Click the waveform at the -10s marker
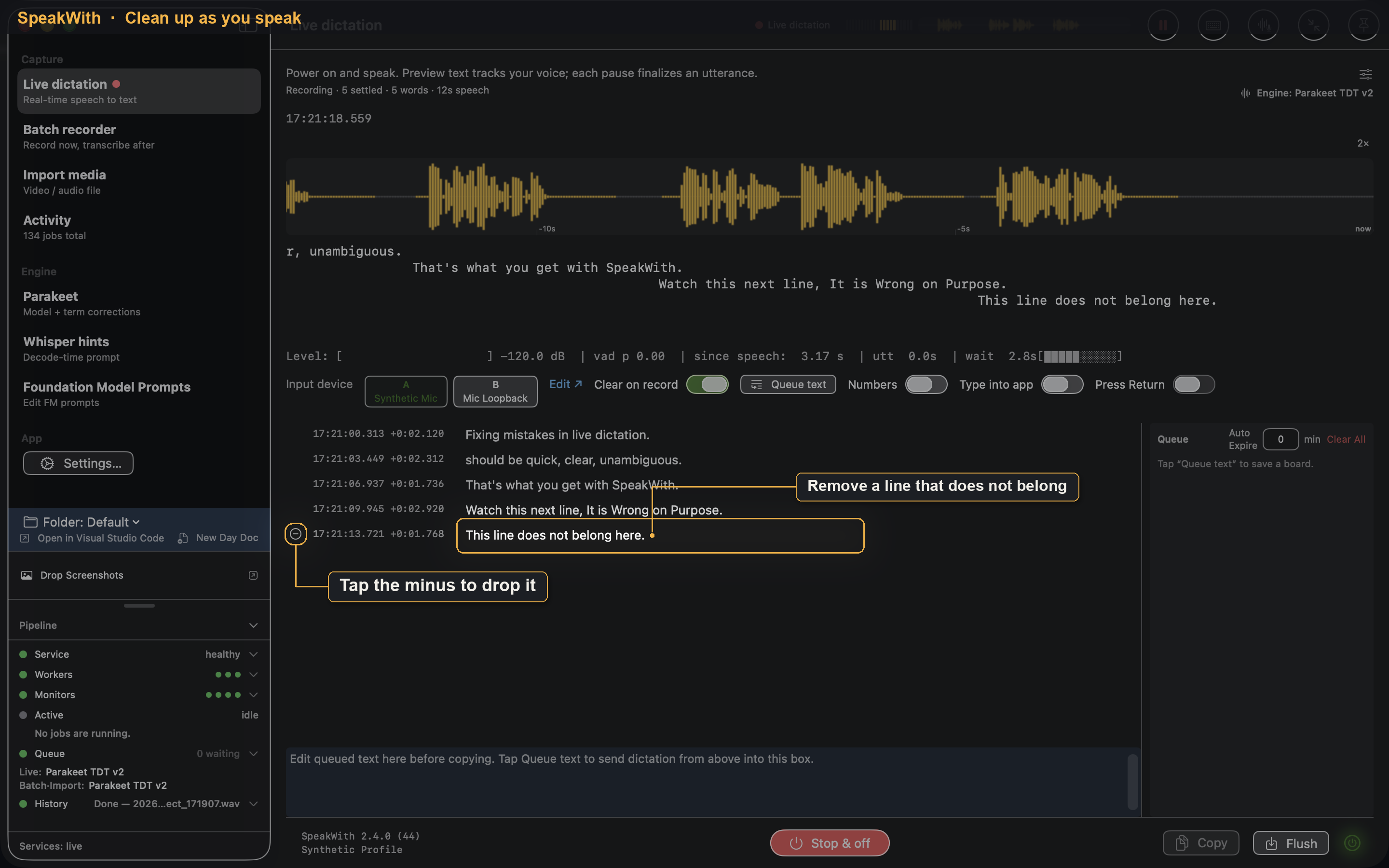Screen dimensions: 1389x868 (x=538, y=197)
